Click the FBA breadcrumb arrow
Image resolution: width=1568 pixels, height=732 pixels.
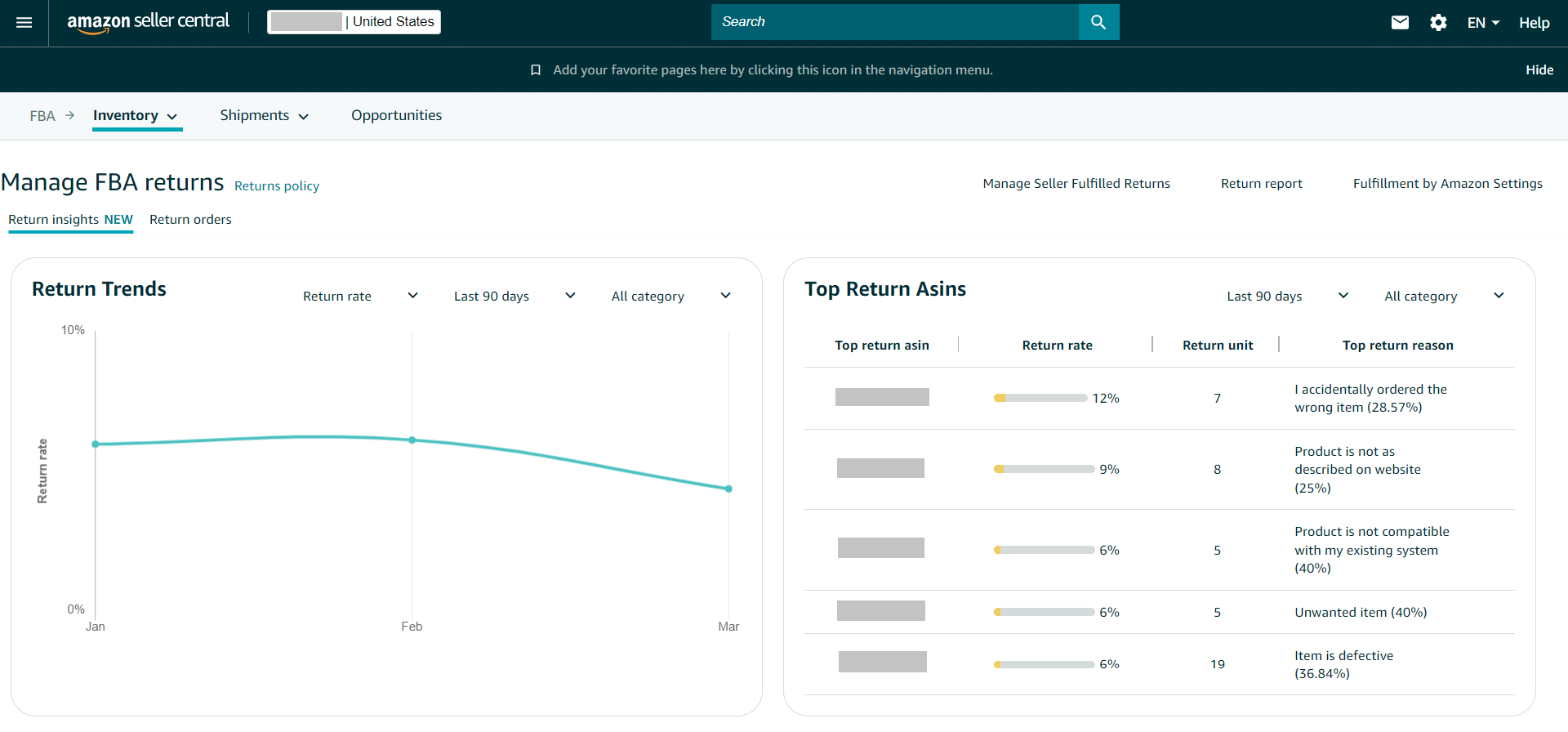coord(69,115)
